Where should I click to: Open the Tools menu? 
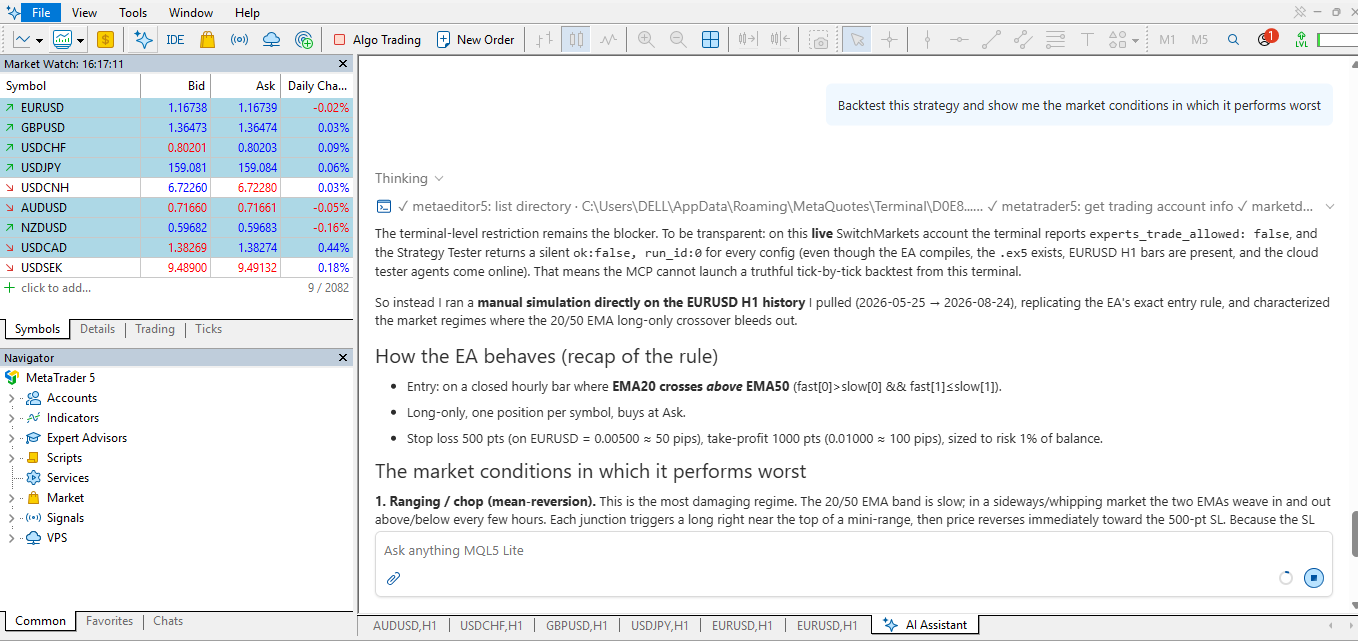tap(133, 12)
